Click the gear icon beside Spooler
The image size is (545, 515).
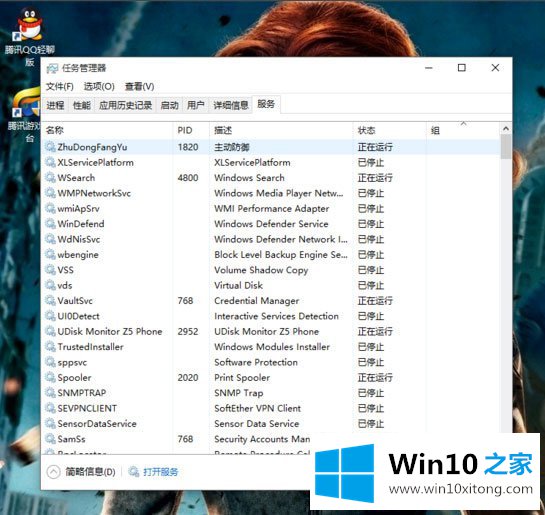(51, 377)
